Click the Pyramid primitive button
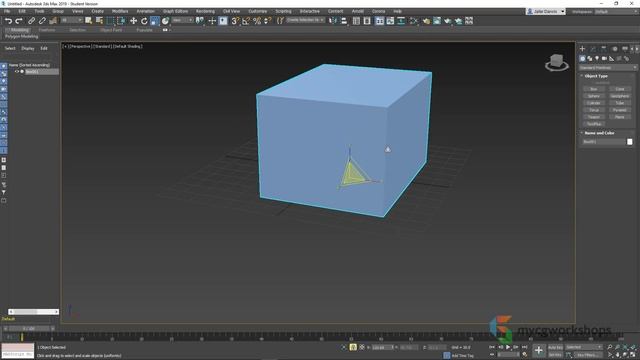 [x=620, y=110]
